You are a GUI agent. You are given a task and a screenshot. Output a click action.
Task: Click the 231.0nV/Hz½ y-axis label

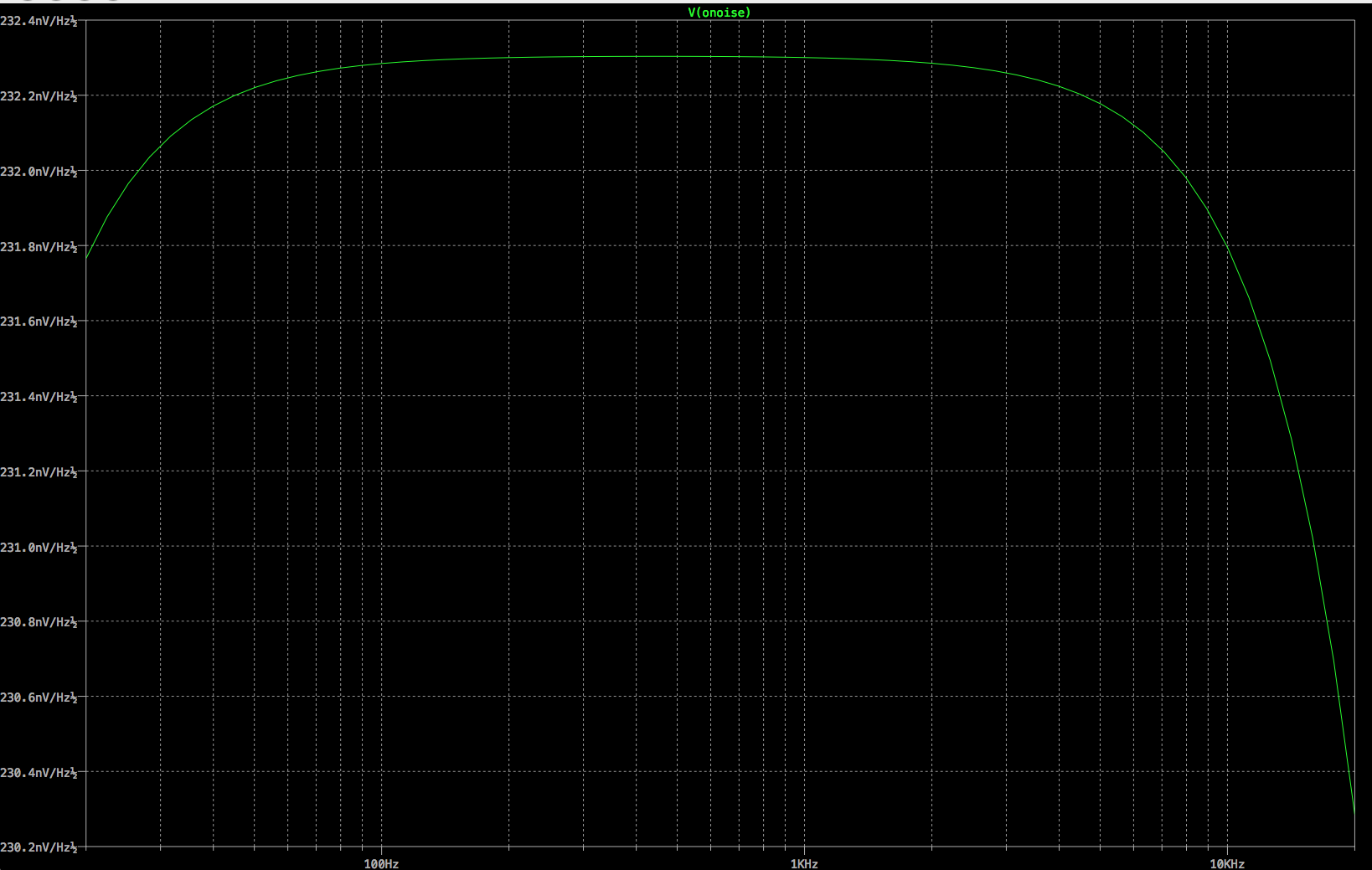[x=39, y=548]
